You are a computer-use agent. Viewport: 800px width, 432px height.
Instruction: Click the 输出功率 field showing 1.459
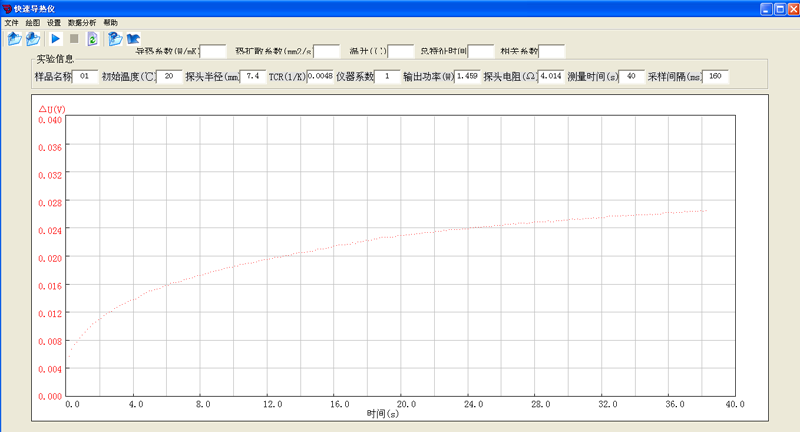point(467,76)
